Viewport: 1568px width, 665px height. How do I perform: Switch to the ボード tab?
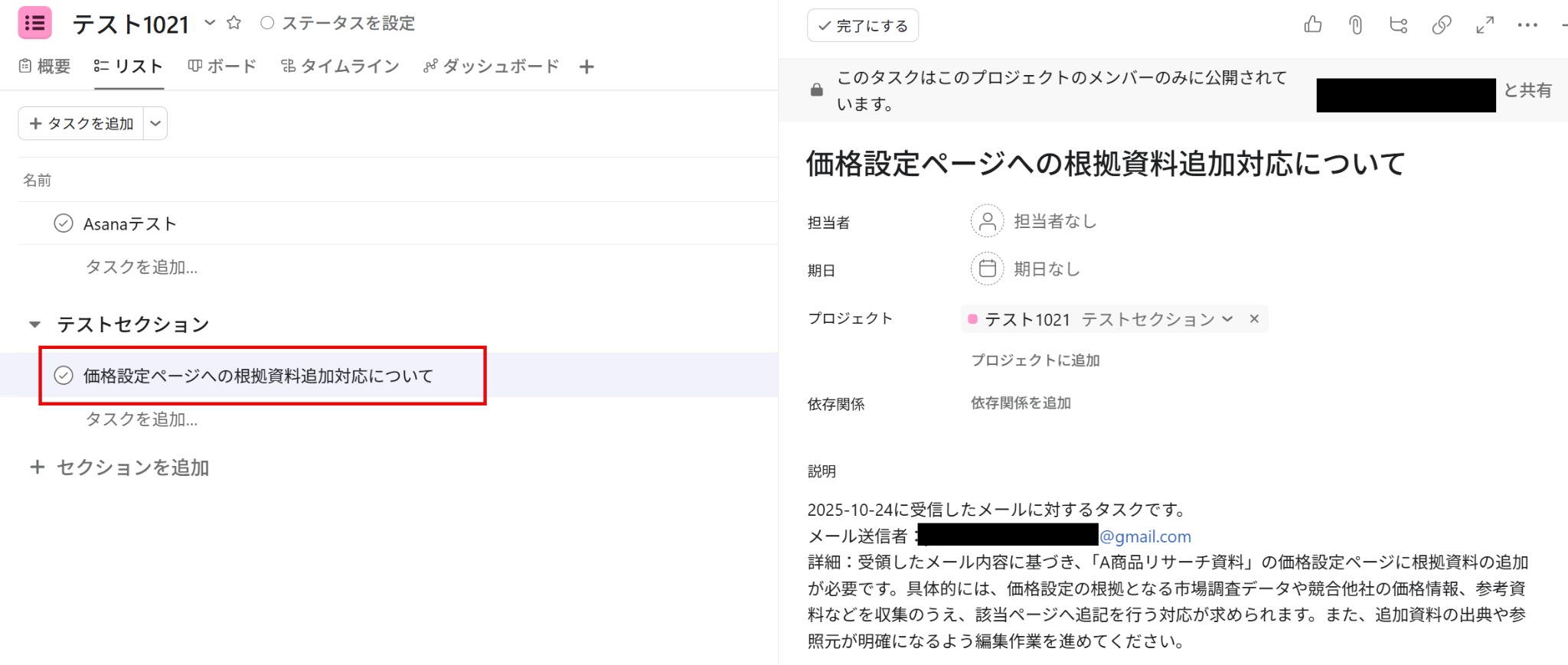pos(222,67)
